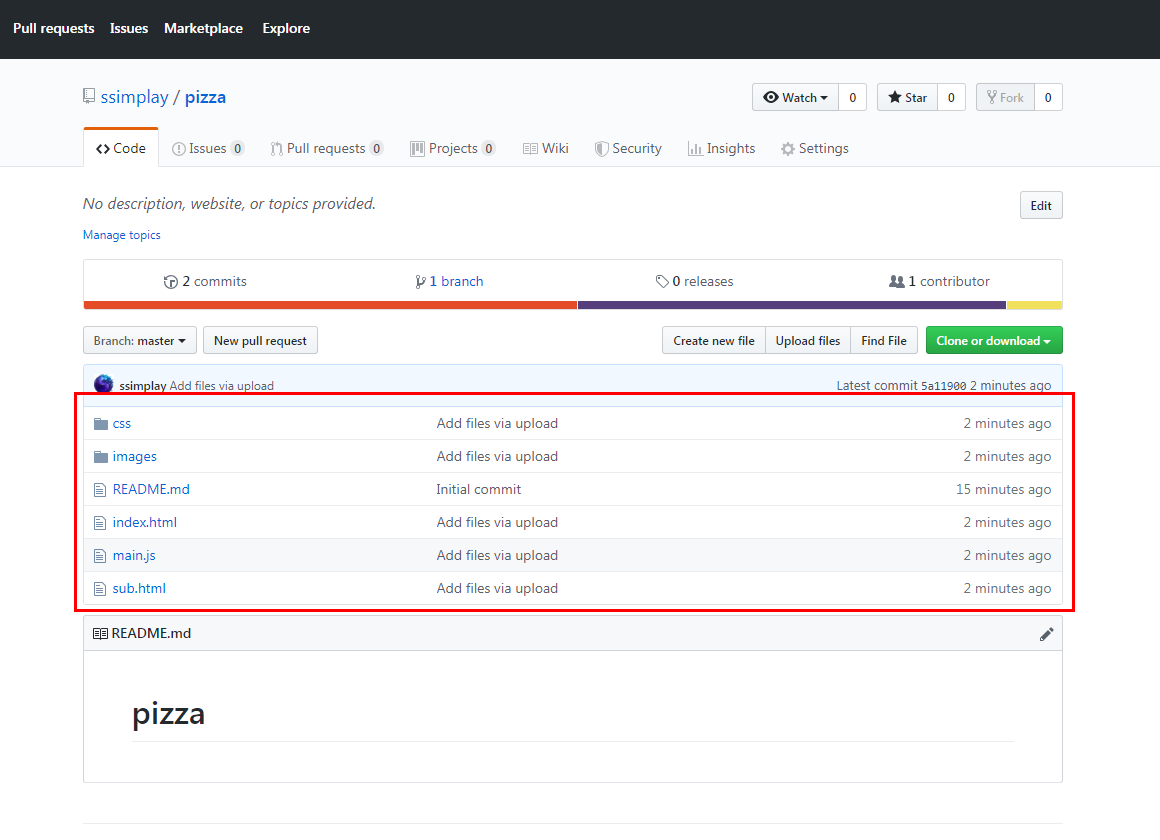This screenshot has width=1160, height=840.
Task: Go to Pull requests in top navigation
Action: [x=54, y=28]
